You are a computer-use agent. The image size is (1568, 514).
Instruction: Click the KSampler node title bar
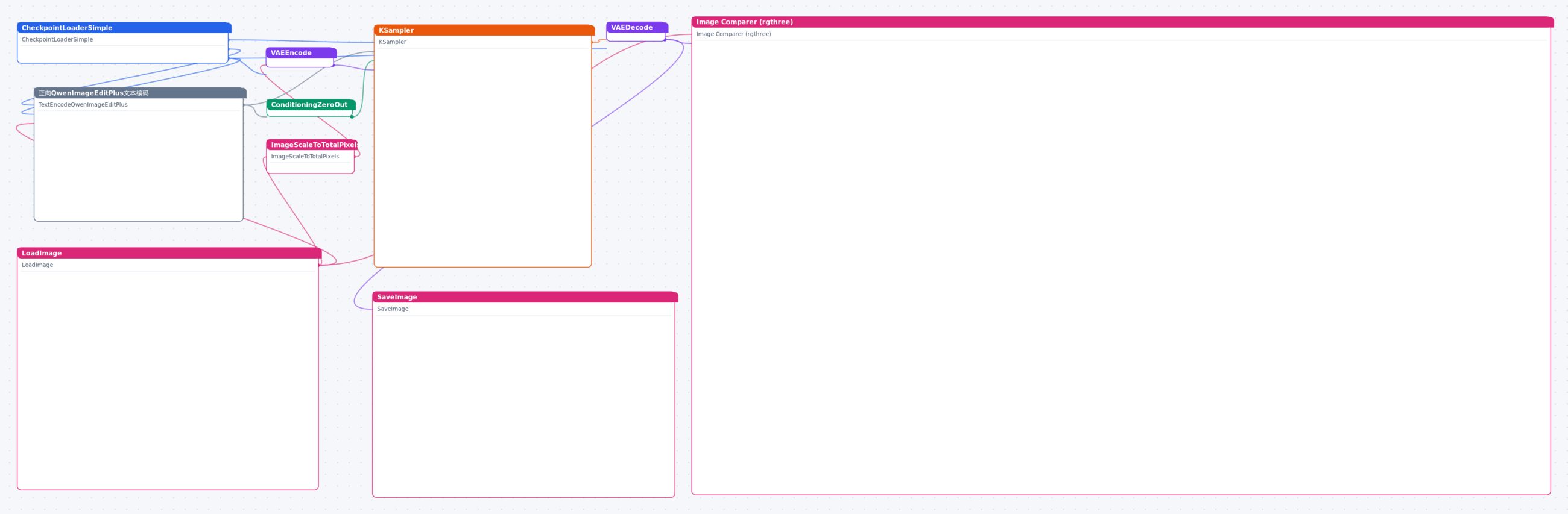pyautogui.click(x=484, y=30)
